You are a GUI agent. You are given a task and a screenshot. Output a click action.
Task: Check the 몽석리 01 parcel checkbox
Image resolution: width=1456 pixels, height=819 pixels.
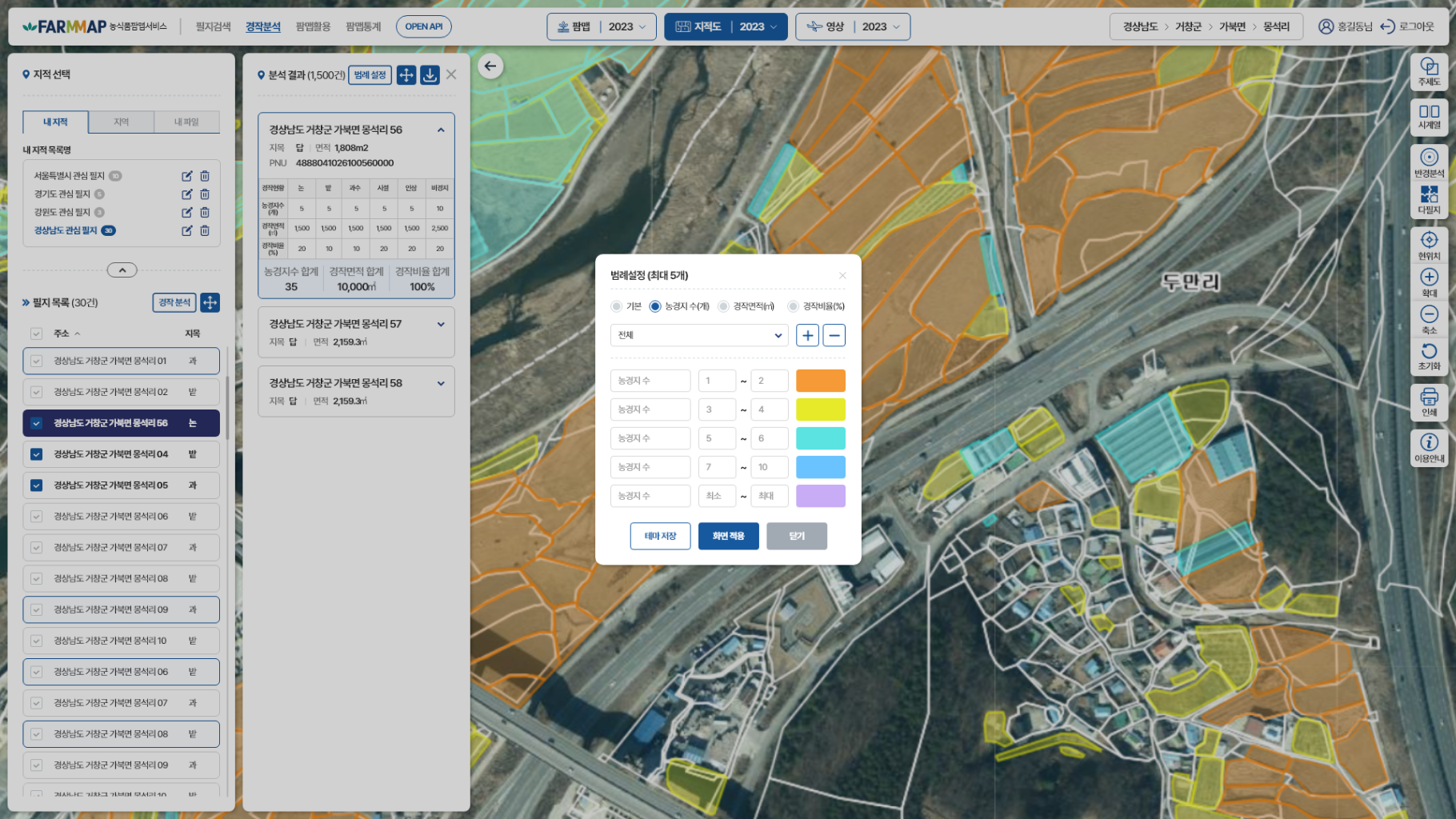click(x=36, y=361)
